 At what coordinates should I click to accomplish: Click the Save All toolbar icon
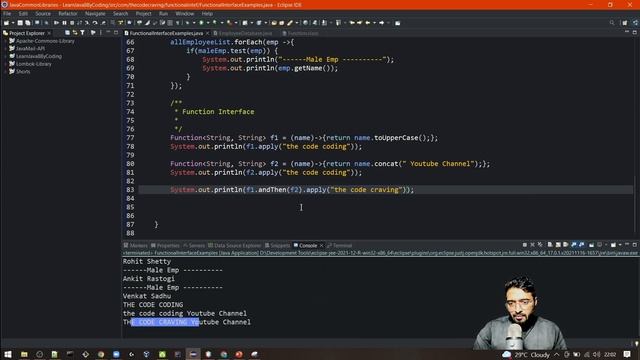28,23
